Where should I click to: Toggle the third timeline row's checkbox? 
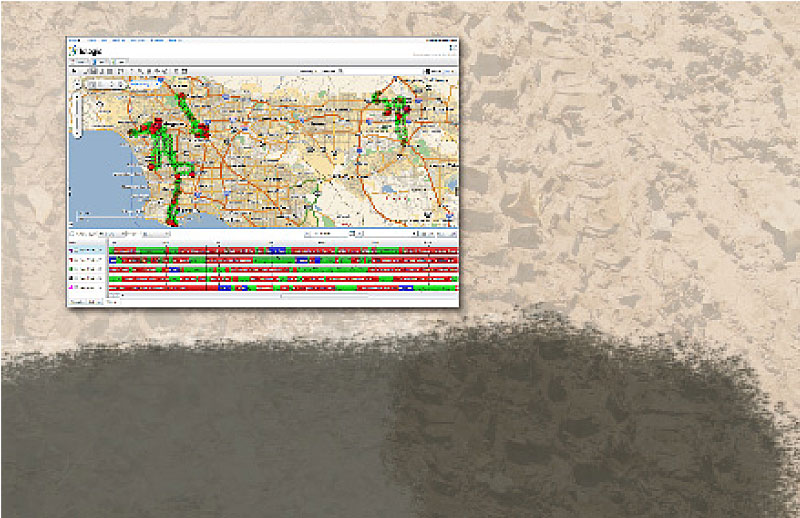pyautogui.click(x=71, y=268)
